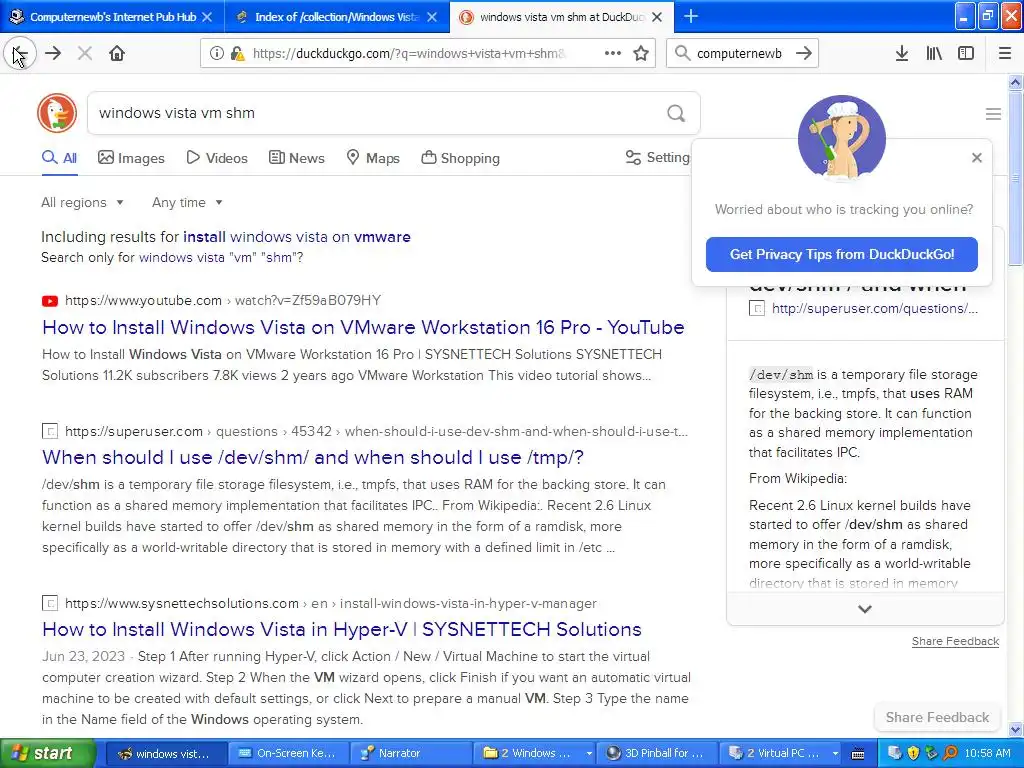Expand the 2 Windows taskbar group arrow
The width and height of the screenshot is (1024, 768).
589,754
